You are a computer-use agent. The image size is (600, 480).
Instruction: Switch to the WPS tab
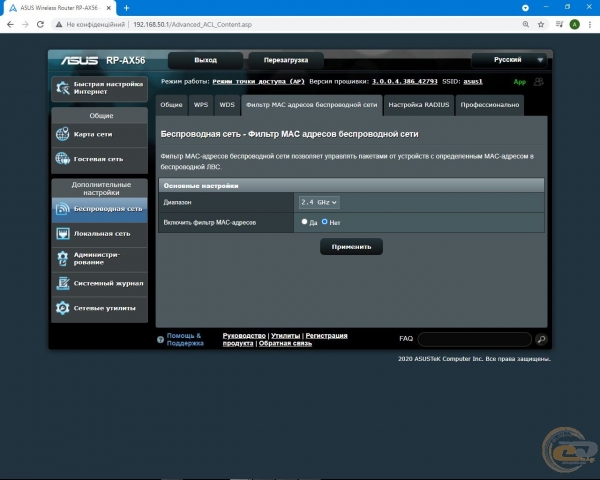pyautogui.click(x=201, y=105)
